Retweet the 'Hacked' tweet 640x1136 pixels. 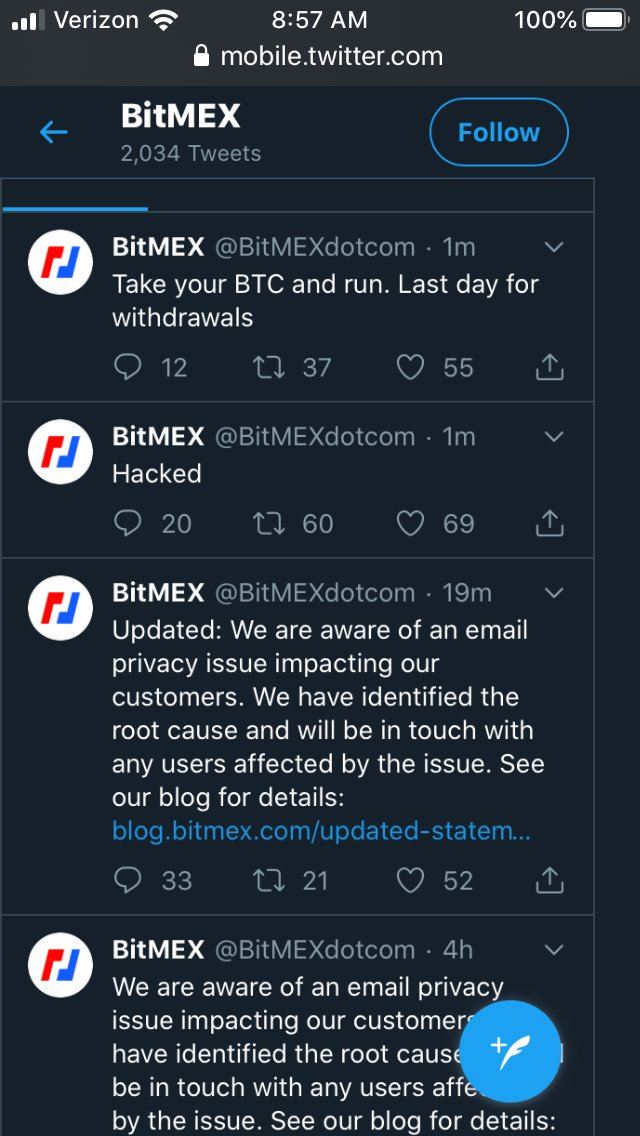pos(268,523)
